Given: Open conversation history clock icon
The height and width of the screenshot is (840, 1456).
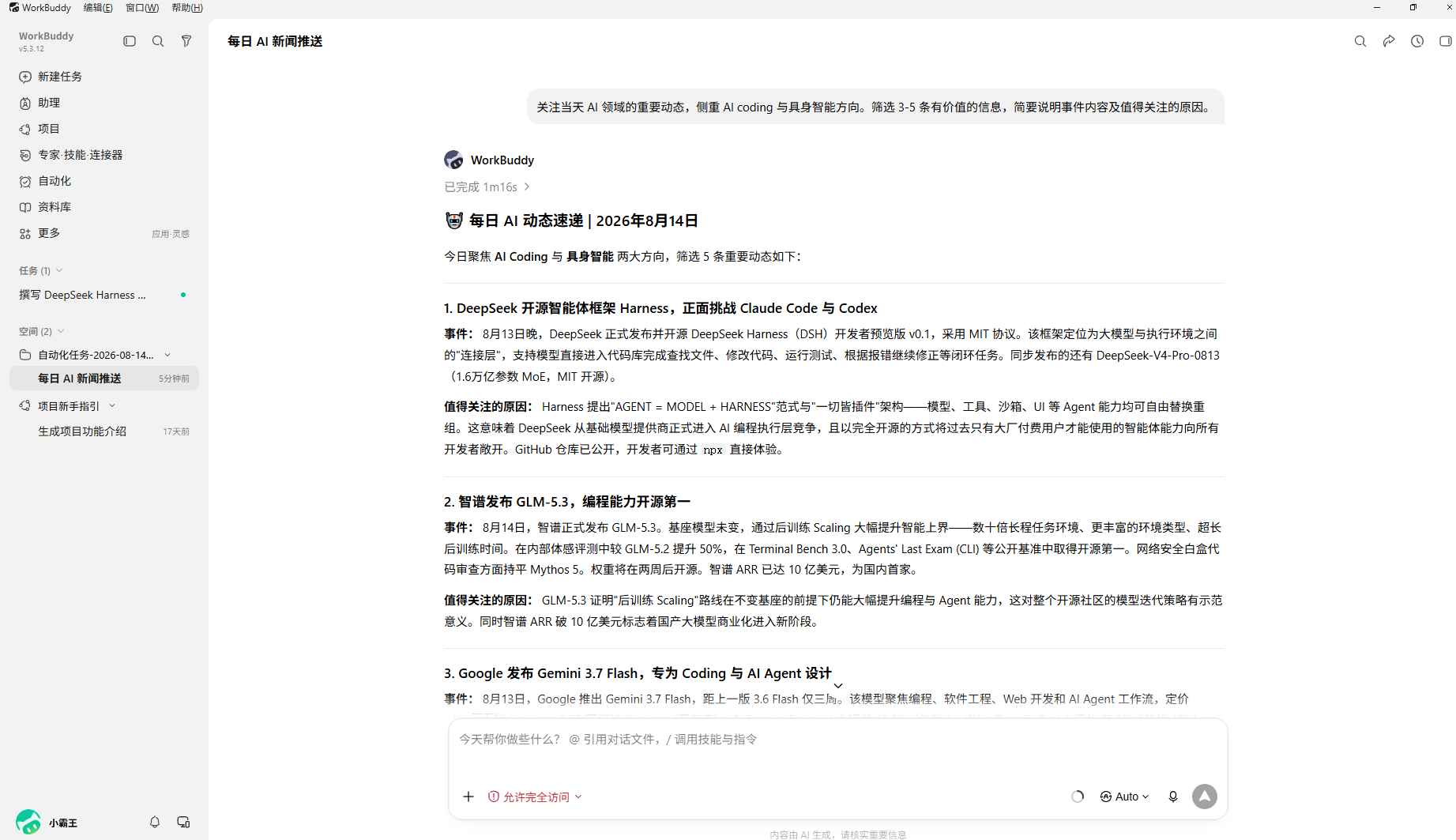Looking at the screenshot, I should (x=1417, y=41).
